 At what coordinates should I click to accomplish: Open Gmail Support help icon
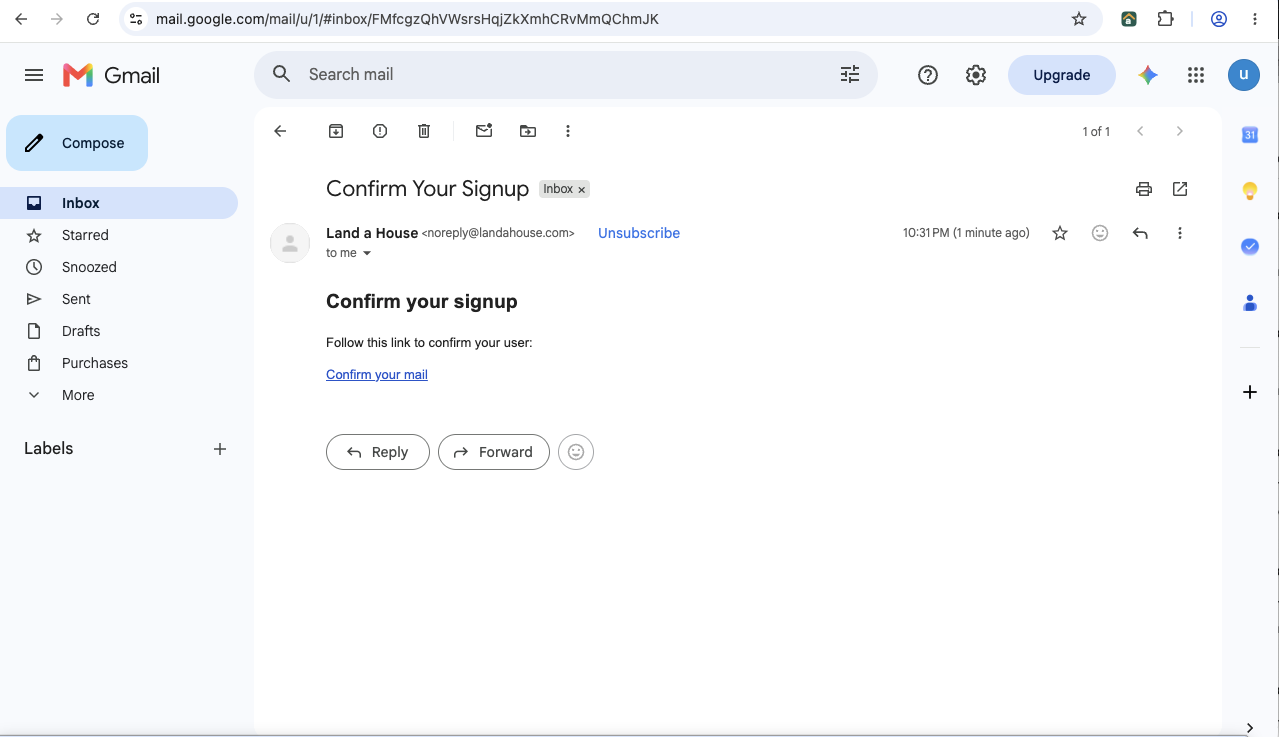(x=928, y=75)
